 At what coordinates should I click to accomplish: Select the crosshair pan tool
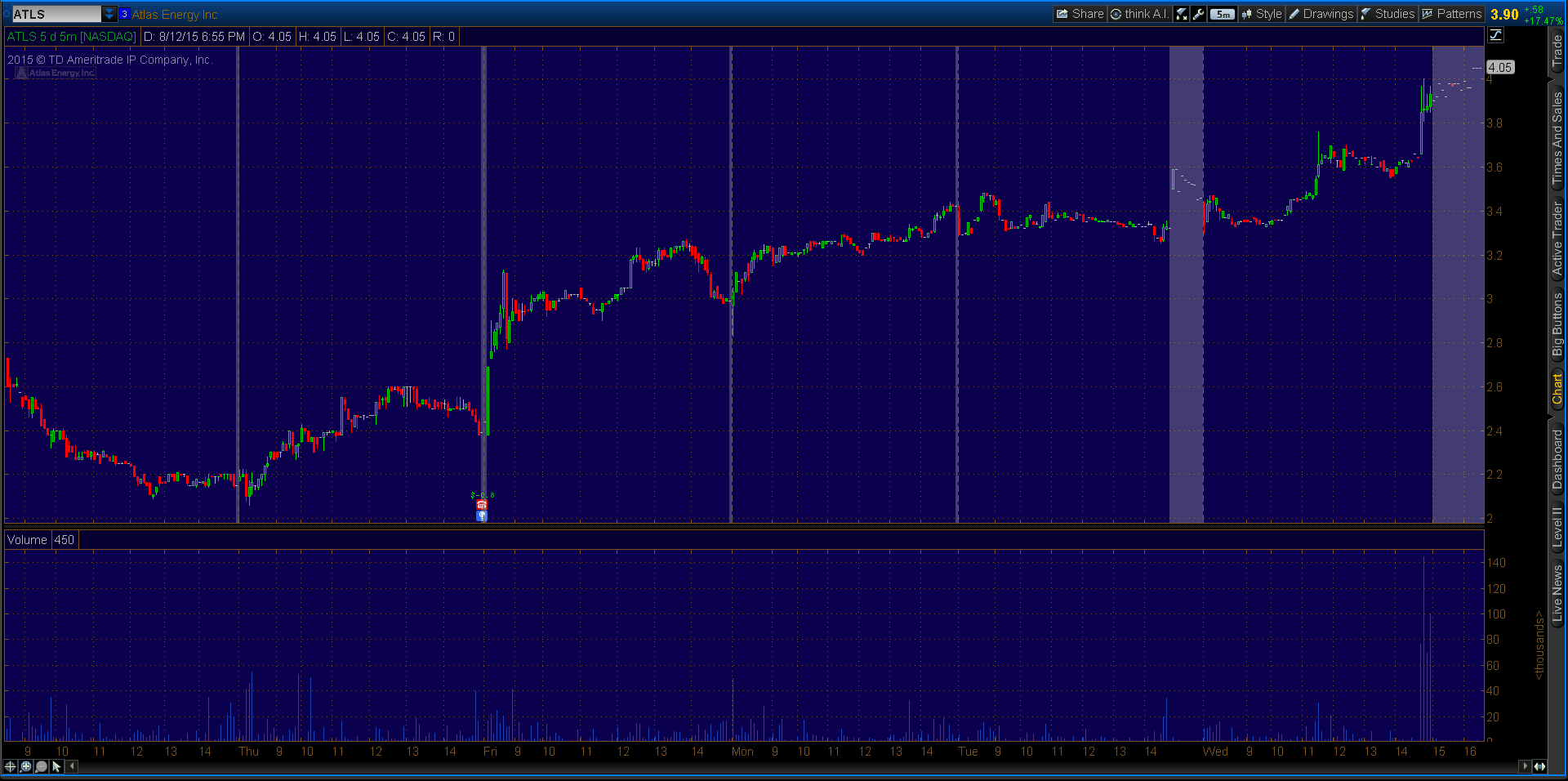(10, 766)
